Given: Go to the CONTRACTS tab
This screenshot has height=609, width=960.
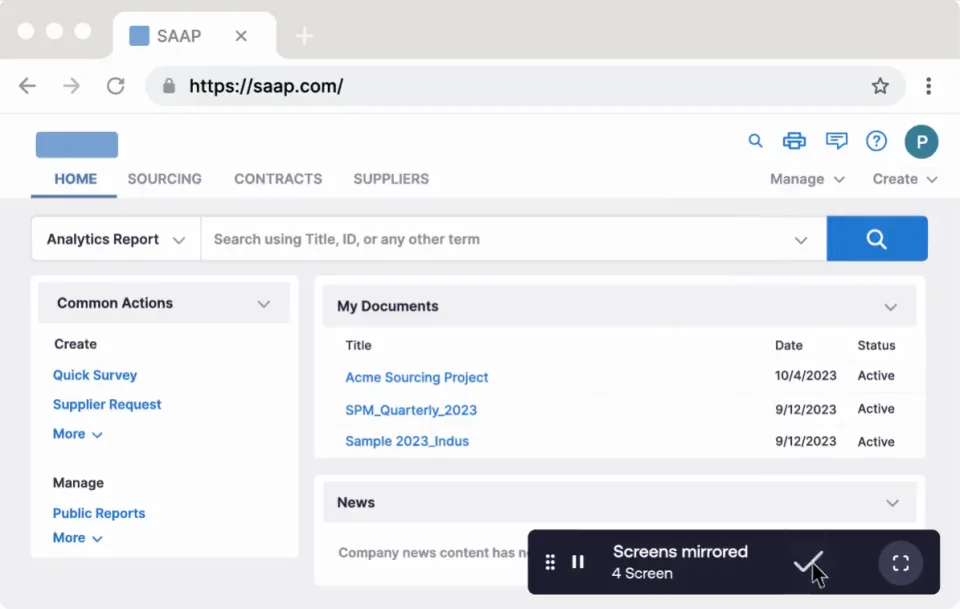Looking at the screenshot, I should pos(278,179).
